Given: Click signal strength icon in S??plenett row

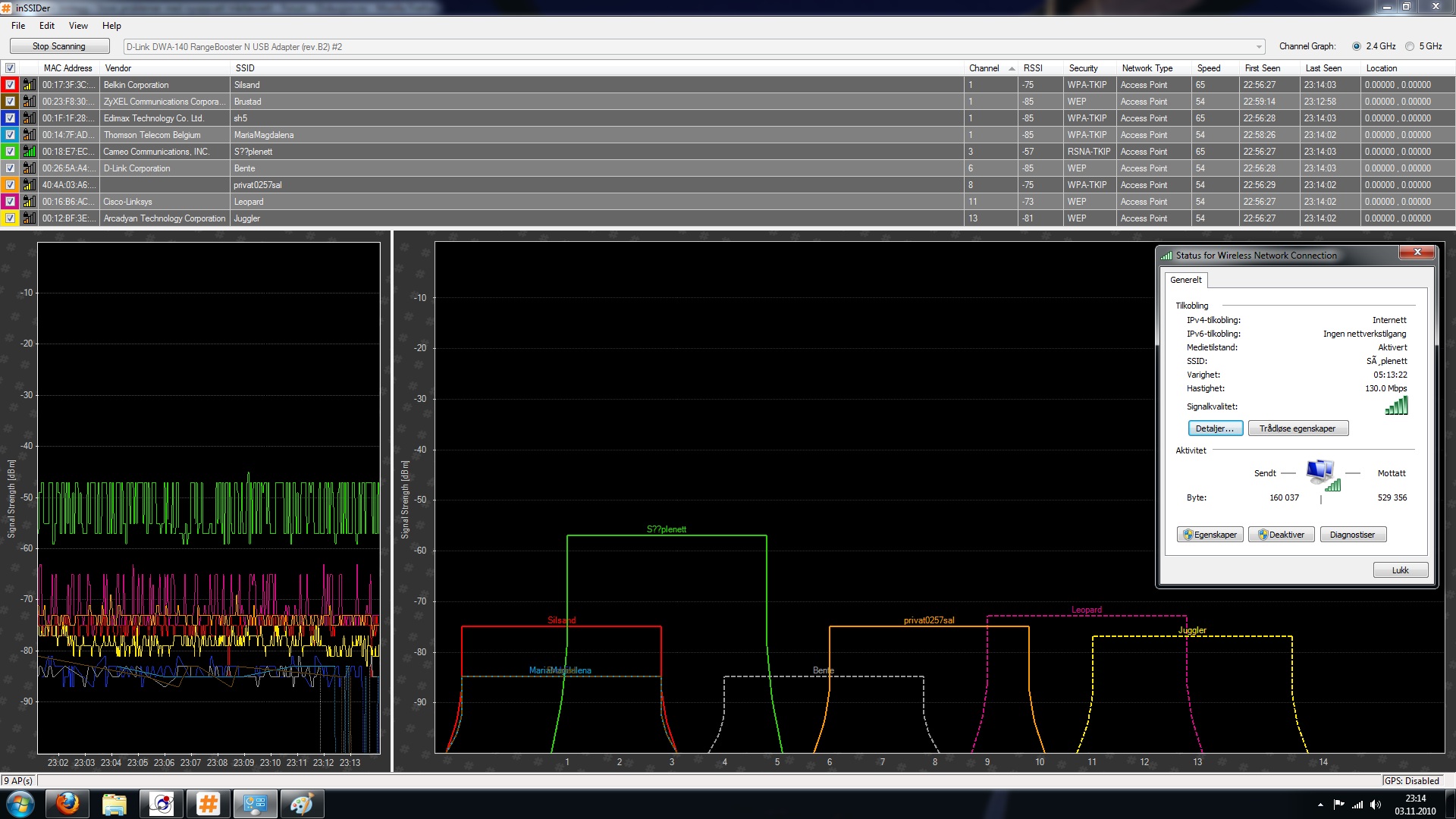Looking at the screenshot, I should tap(29, 152).
